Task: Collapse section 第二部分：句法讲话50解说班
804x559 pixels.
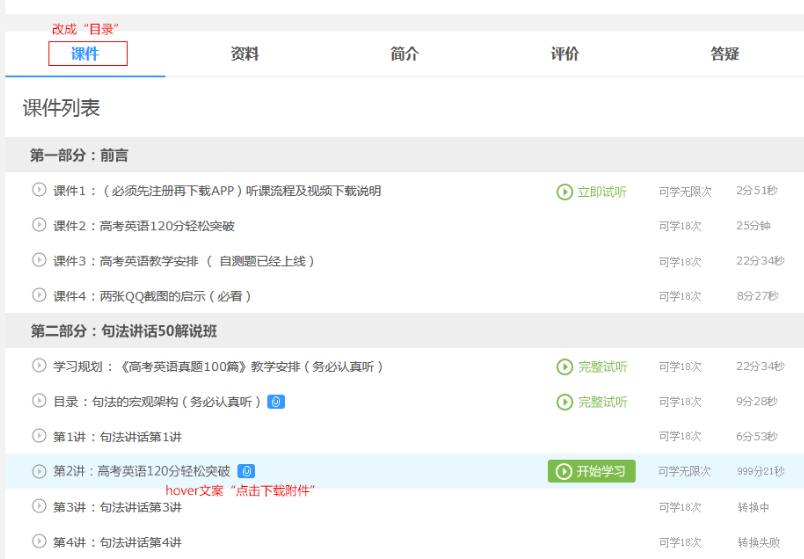Action: click(138, 330)
